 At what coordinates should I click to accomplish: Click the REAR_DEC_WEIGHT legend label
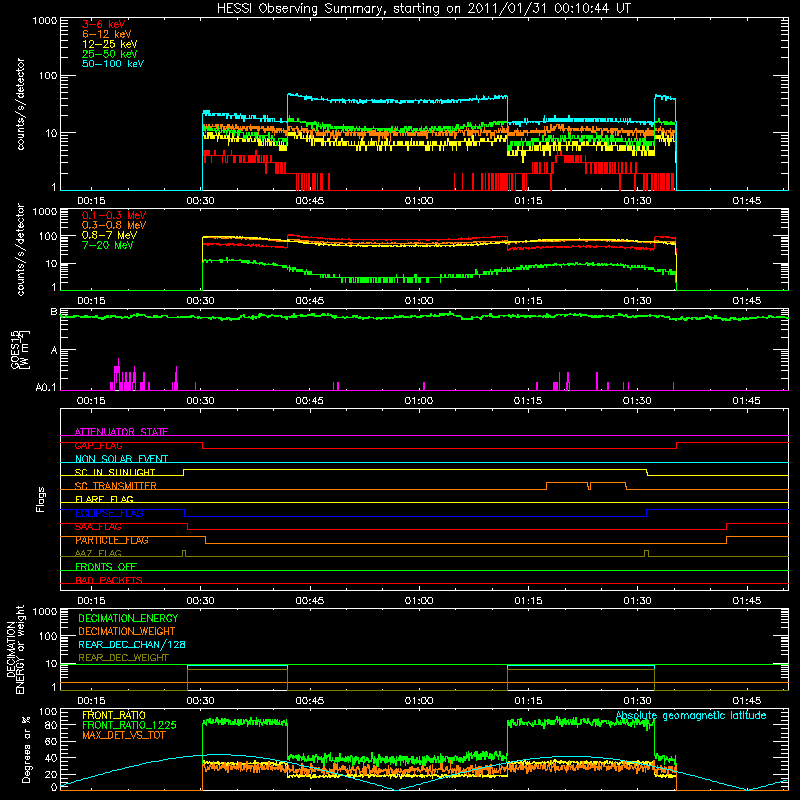point(123,658)
